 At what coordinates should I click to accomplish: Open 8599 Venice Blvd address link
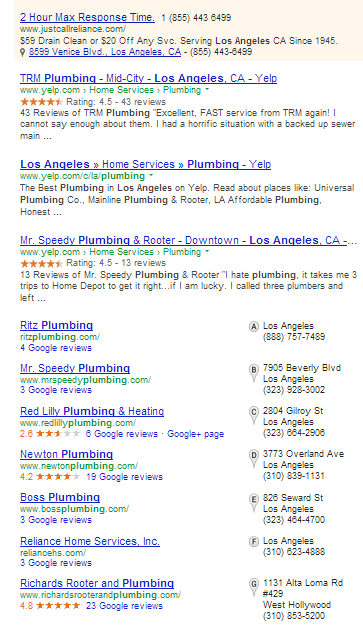pyautogui.click(x=105, y=52)
